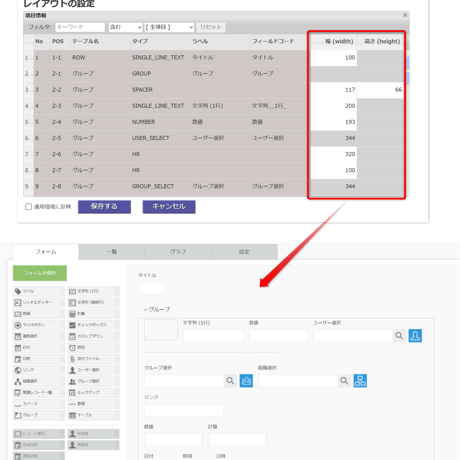This screenshot has width=460, height=460.
Task: Select the ユーザー選択 field in the palette
Action: point(93,370)
